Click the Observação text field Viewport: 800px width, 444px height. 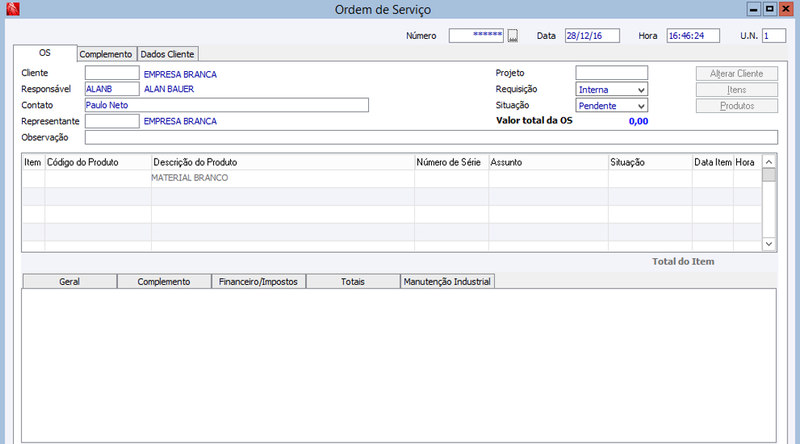pyautogui.click(x=431, y=137)
